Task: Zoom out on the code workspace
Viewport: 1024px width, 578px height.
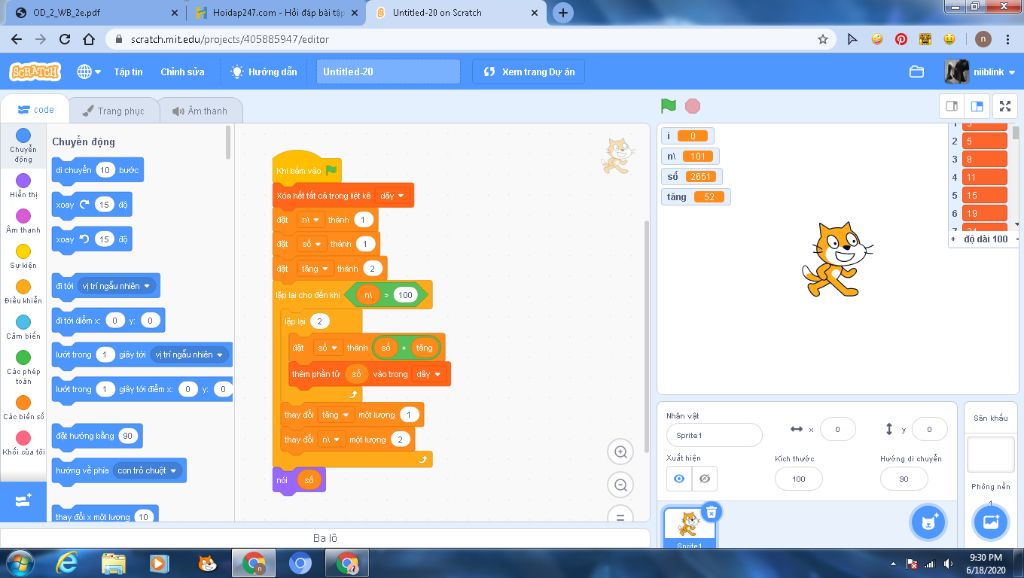Action: (621, 485)
